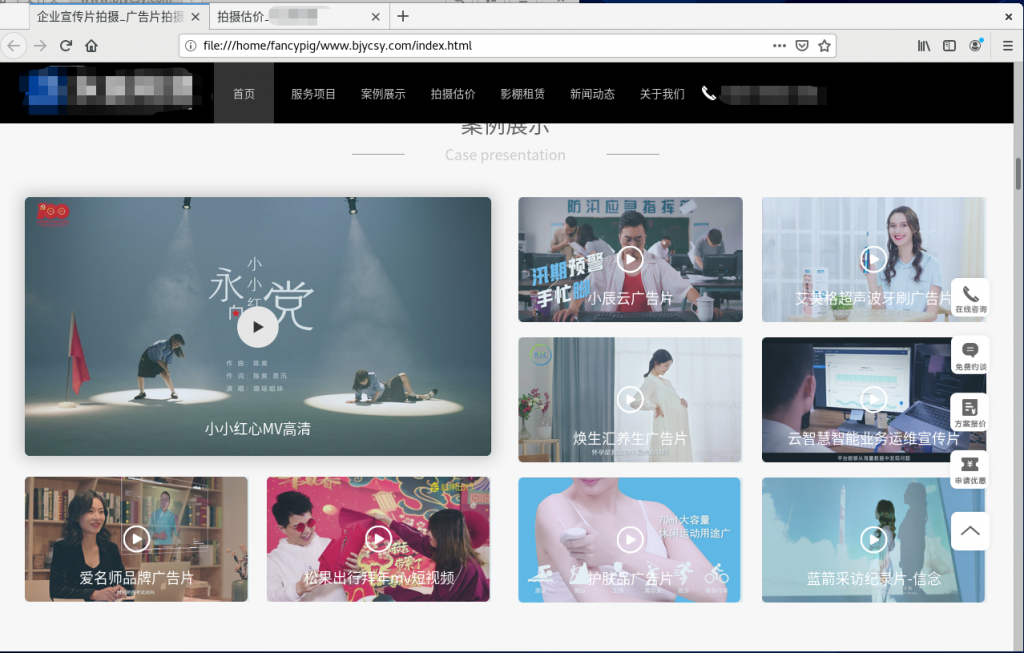Bookmark this page with the star
The height and width of the screenshot is (653, 1024).
(824, 46)
